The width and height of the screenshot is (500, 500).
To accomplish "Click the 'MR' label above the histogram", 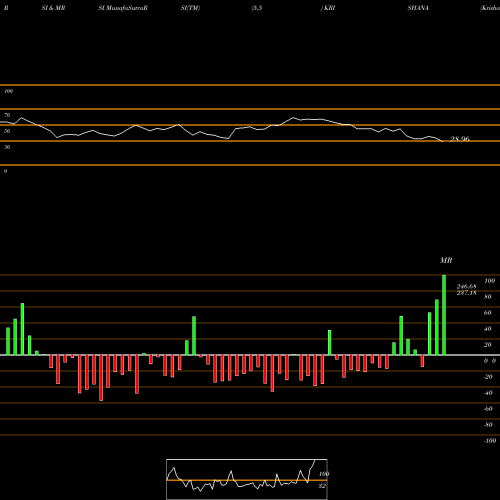I will pyautogui.click(x=446, y=260).
